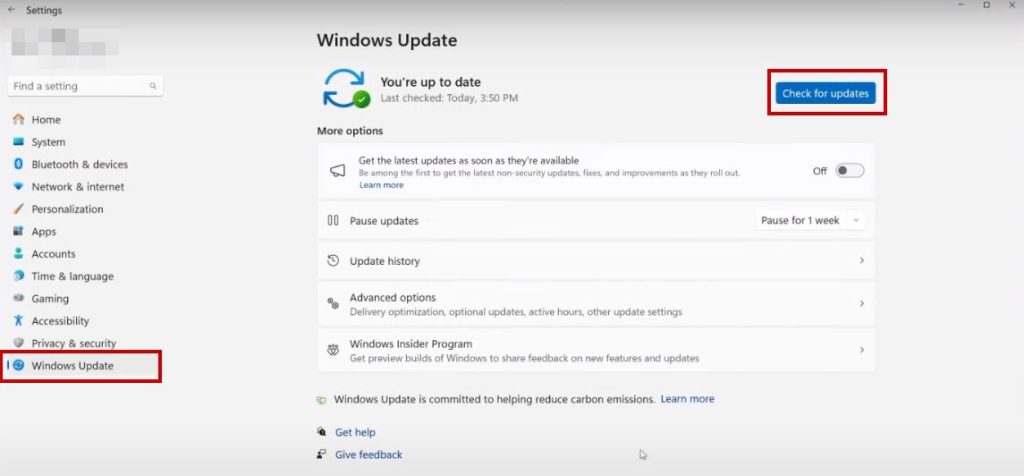Open the Windows Insider Program row
The height and width of the screenshot is (476, 1024).
pyautogui.click(x=596, y=350)
